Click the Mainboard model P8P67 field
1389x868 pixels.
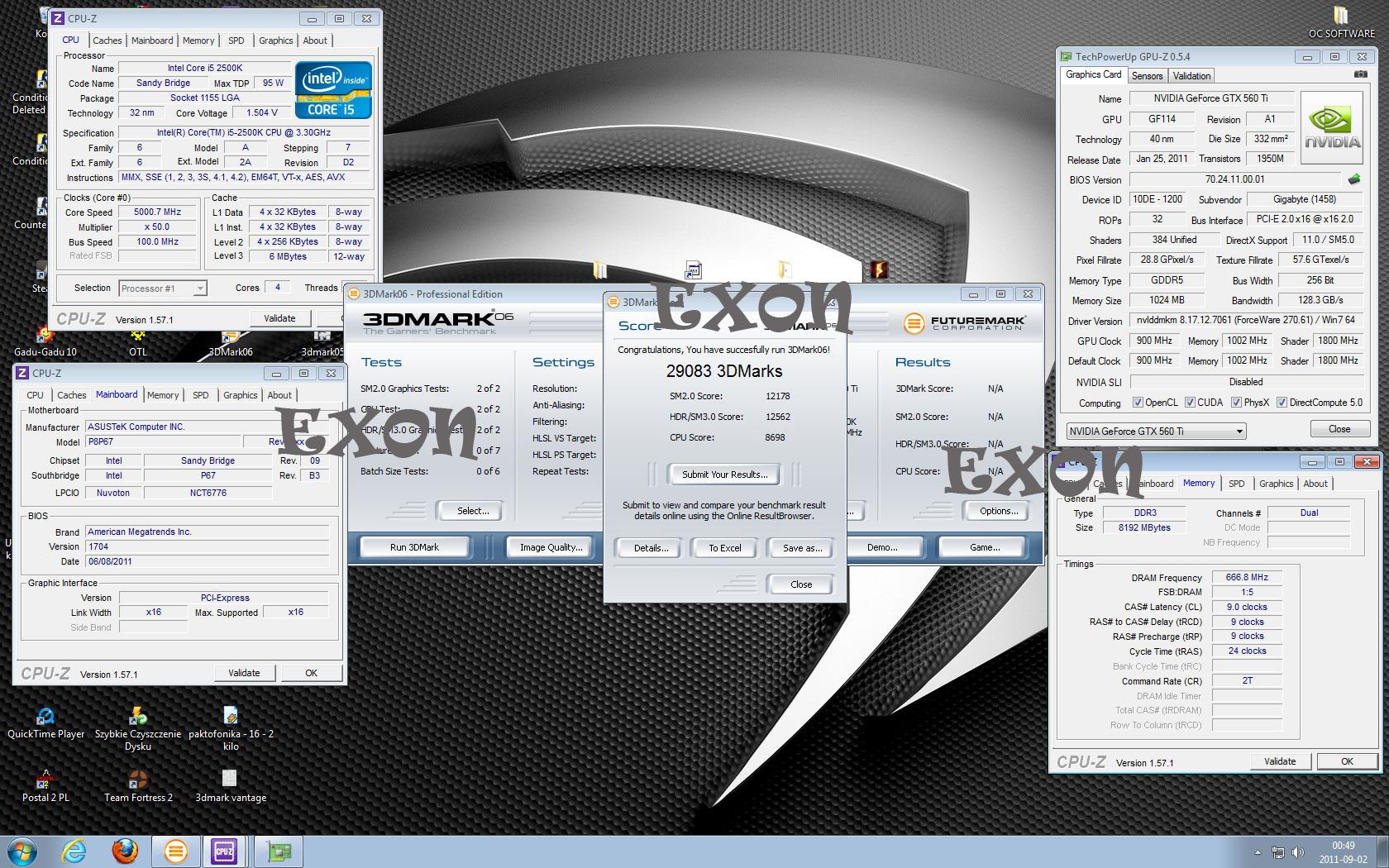tap(164, 442)
